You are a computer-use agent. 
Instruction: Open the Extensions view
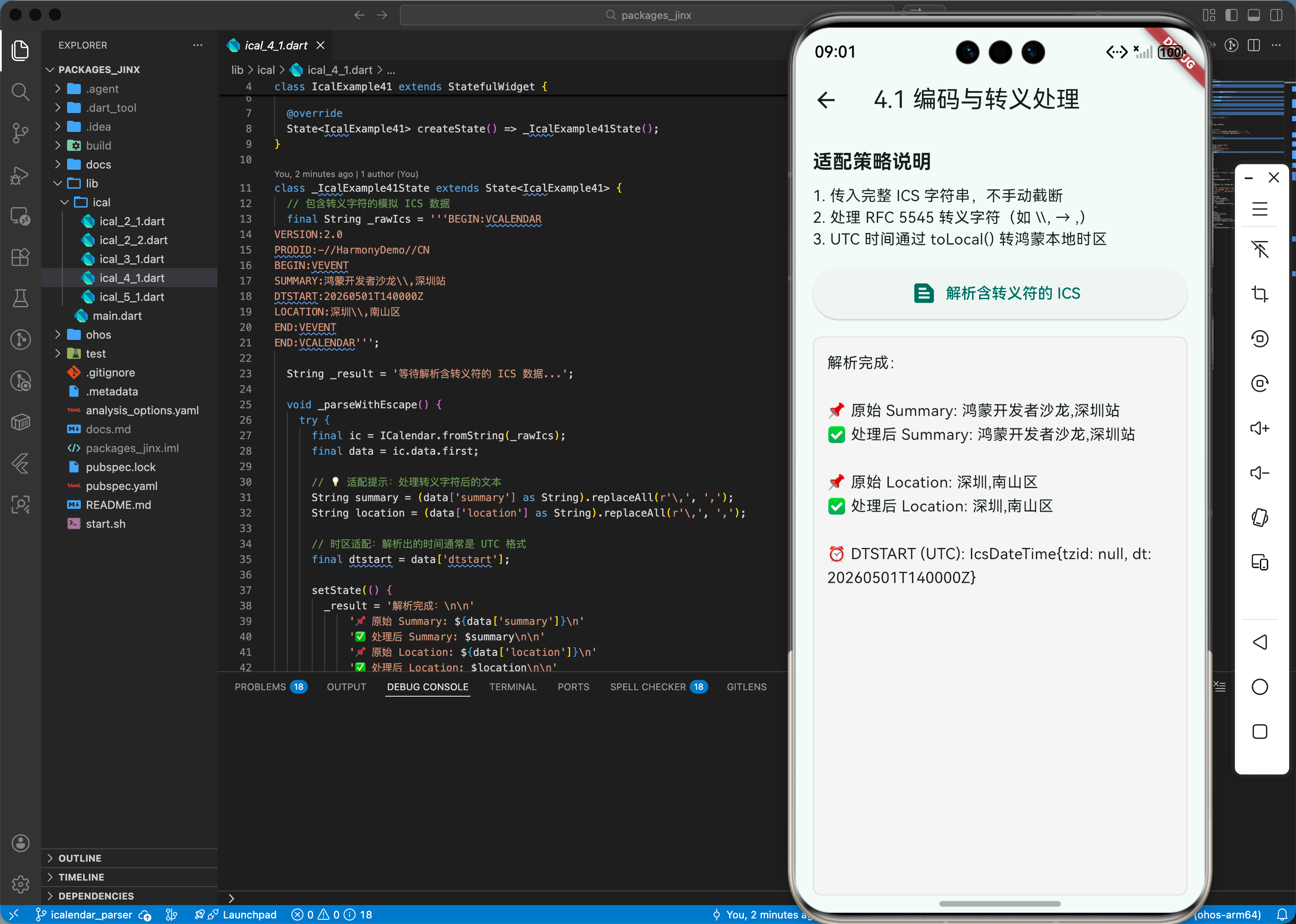coord(21,257)
